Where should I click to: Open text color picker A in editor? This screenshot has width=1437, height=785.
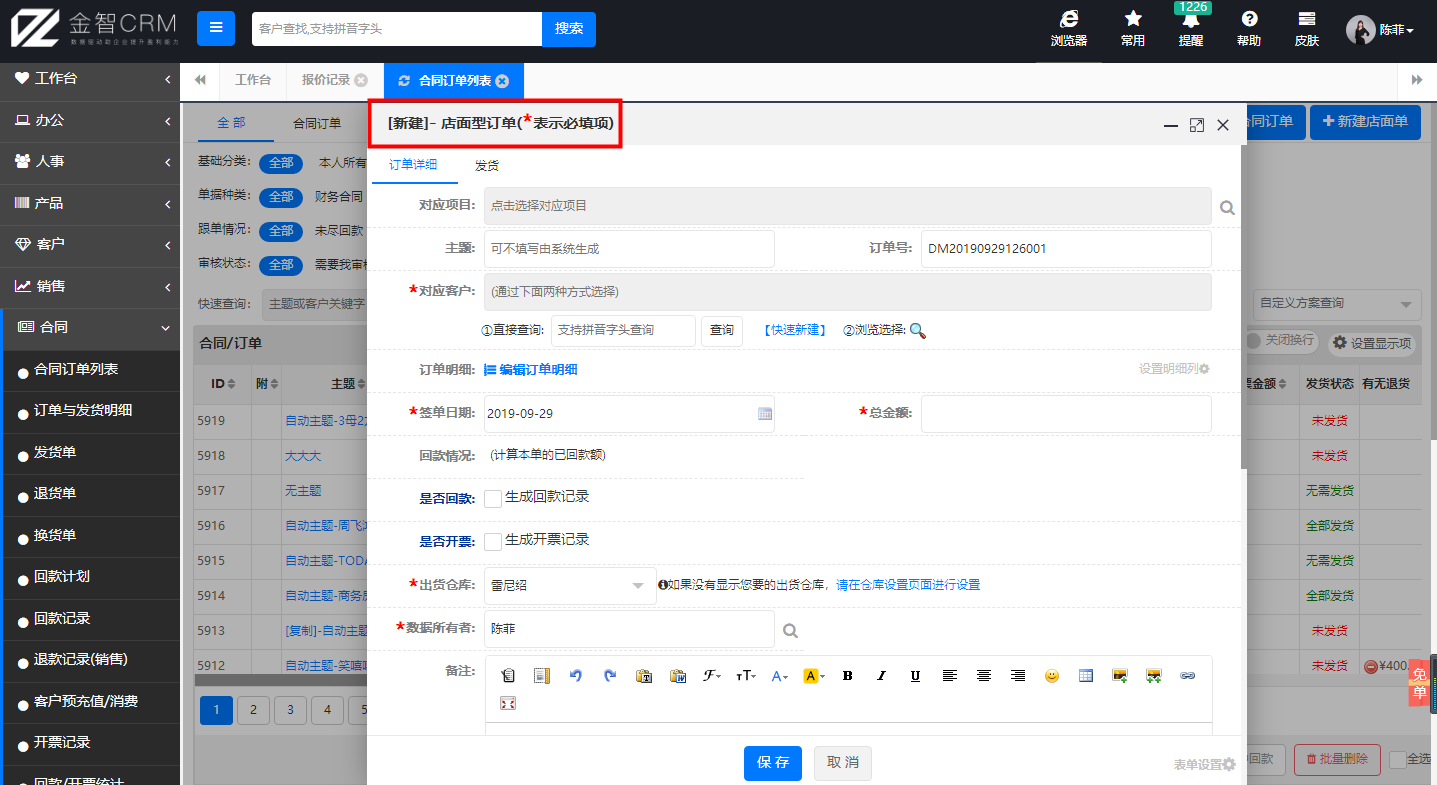pyautogui.click(x=780, y=676)
